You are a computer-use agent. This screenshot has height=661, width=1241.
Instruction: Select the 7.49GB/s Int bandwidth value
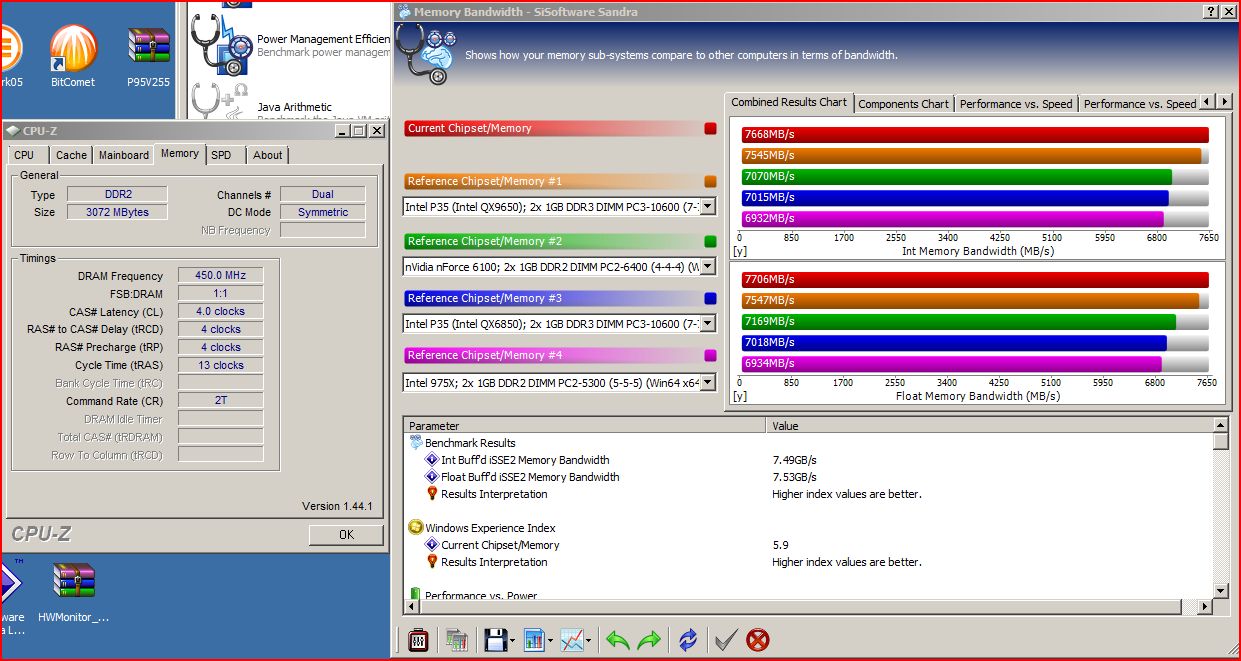pos(794,460)
